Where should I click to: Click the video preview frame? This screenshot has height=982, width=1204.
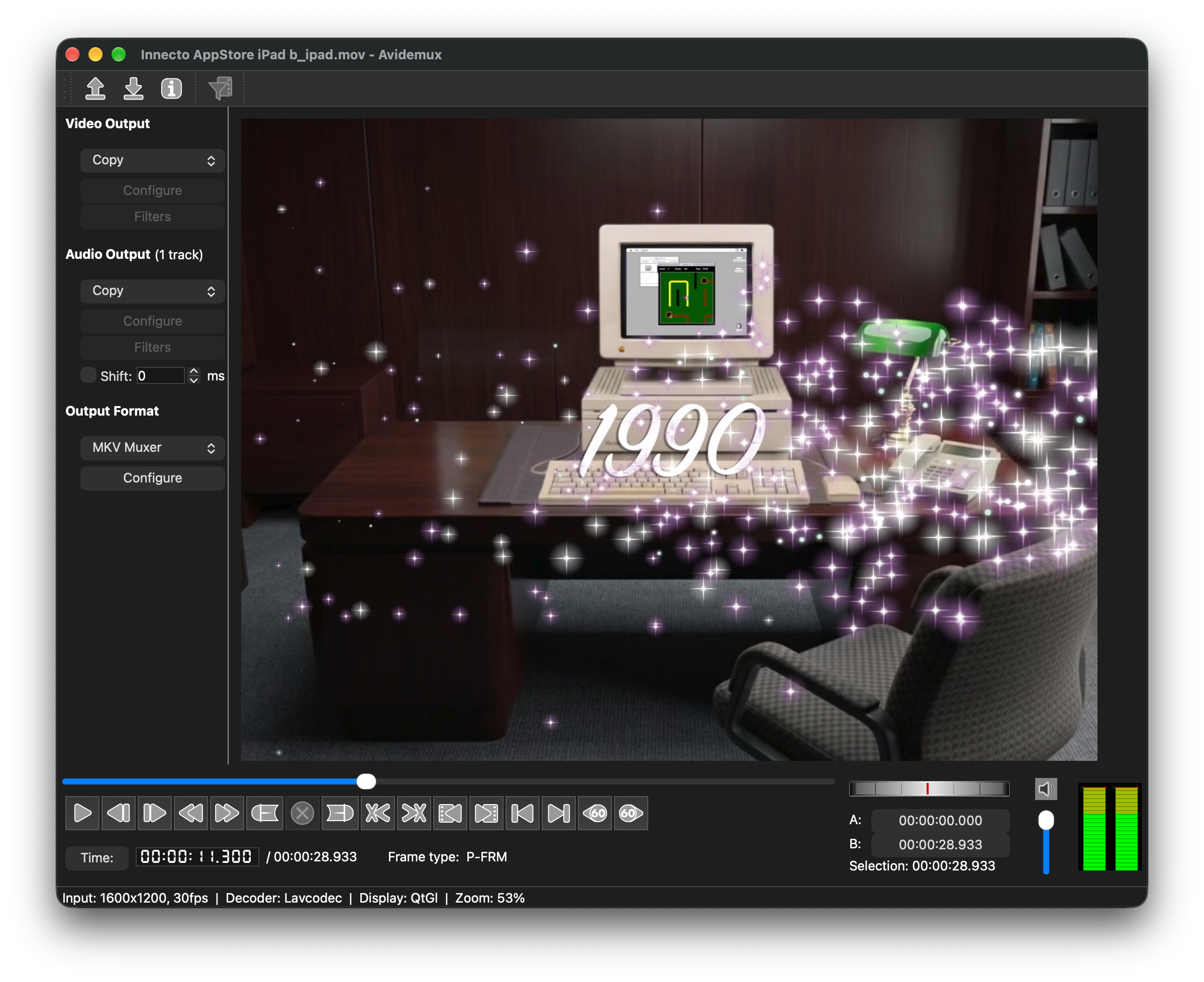pos(669,440)
